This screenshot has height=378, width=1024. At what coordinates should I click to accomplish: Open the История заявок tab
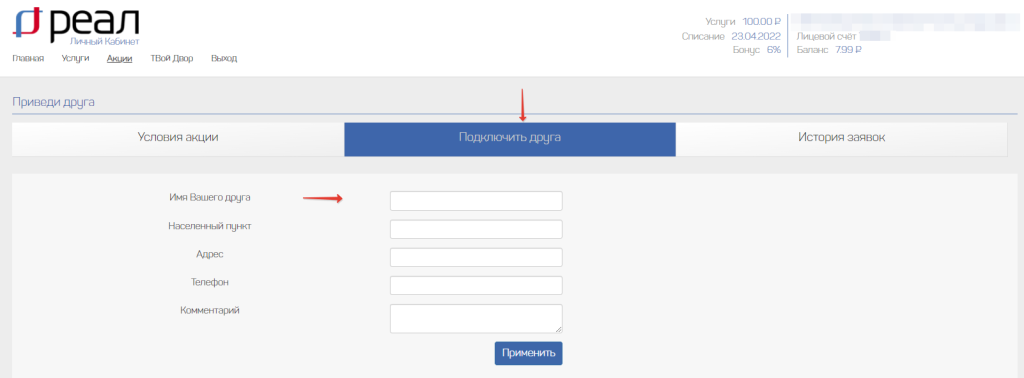pos(842,139)
